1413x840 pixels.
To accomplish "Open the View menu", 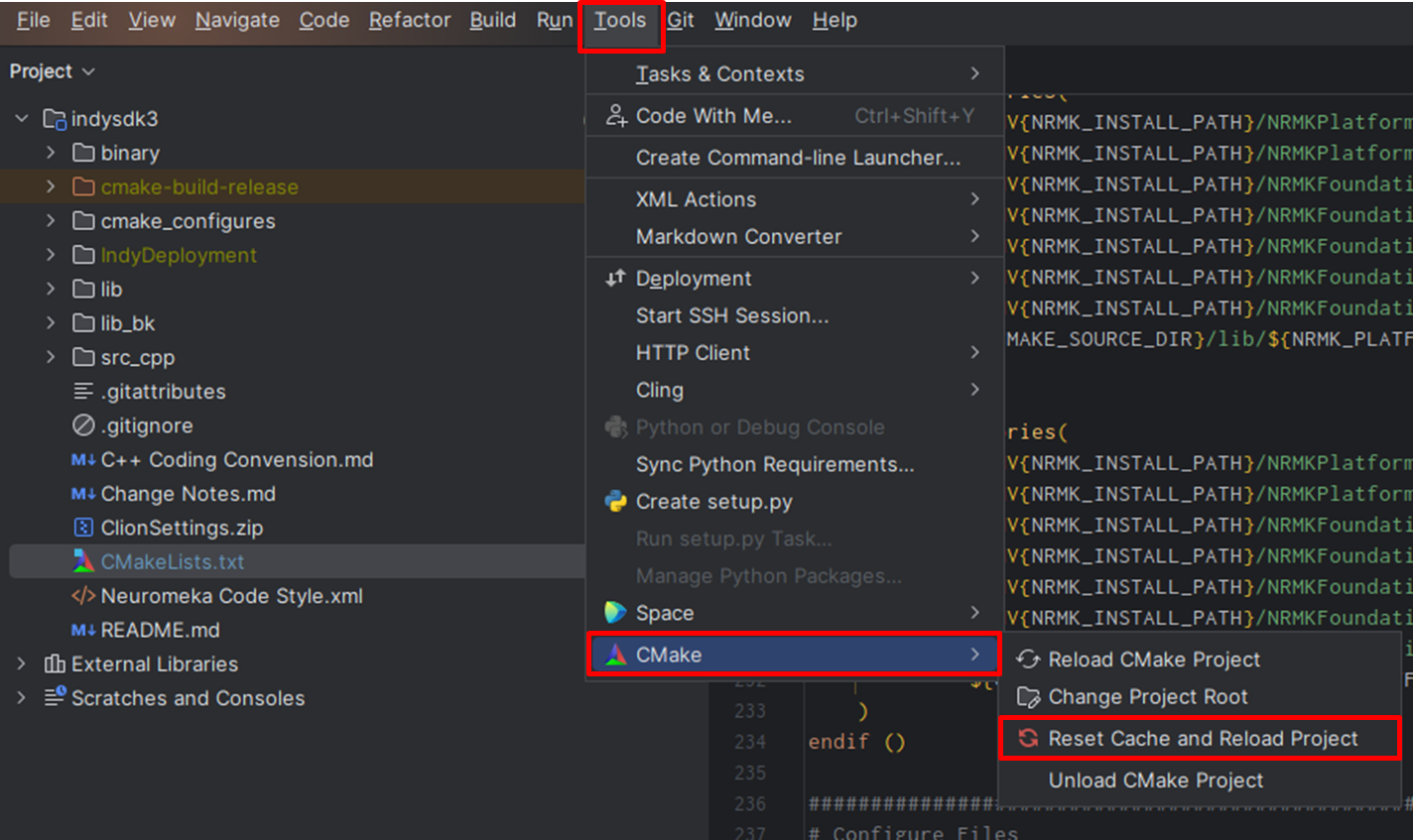I will click(x=152, y=21).
